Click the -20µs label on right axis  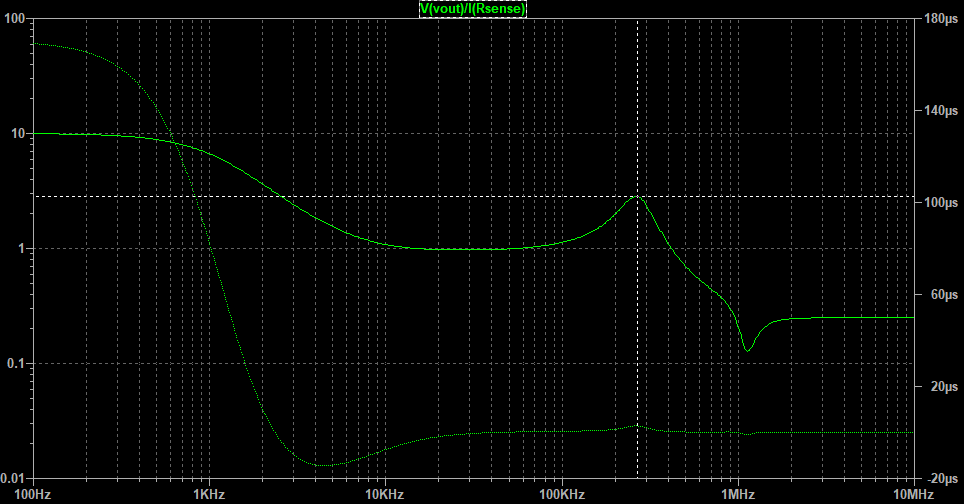pos(941,479)
